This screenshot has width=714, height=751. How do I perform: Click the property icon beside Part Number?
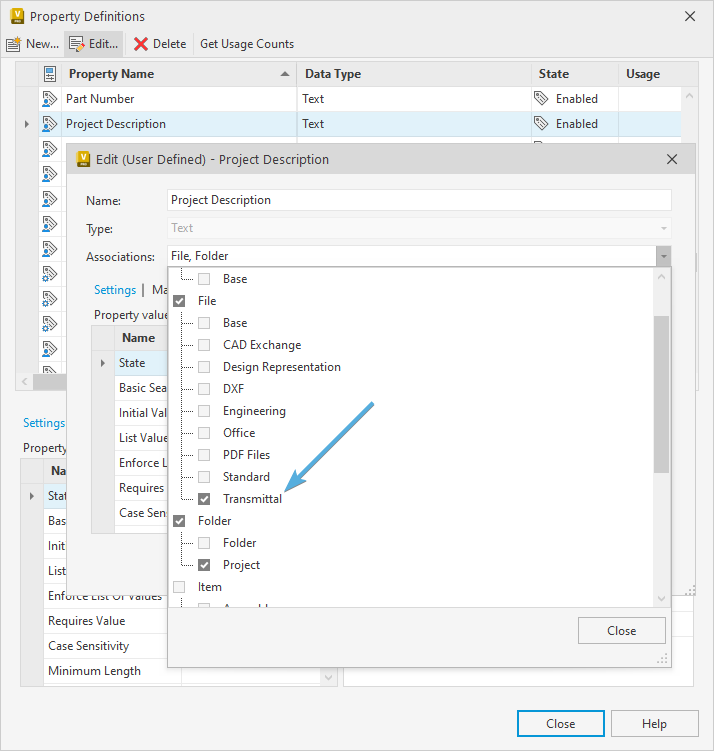point(50,99)
